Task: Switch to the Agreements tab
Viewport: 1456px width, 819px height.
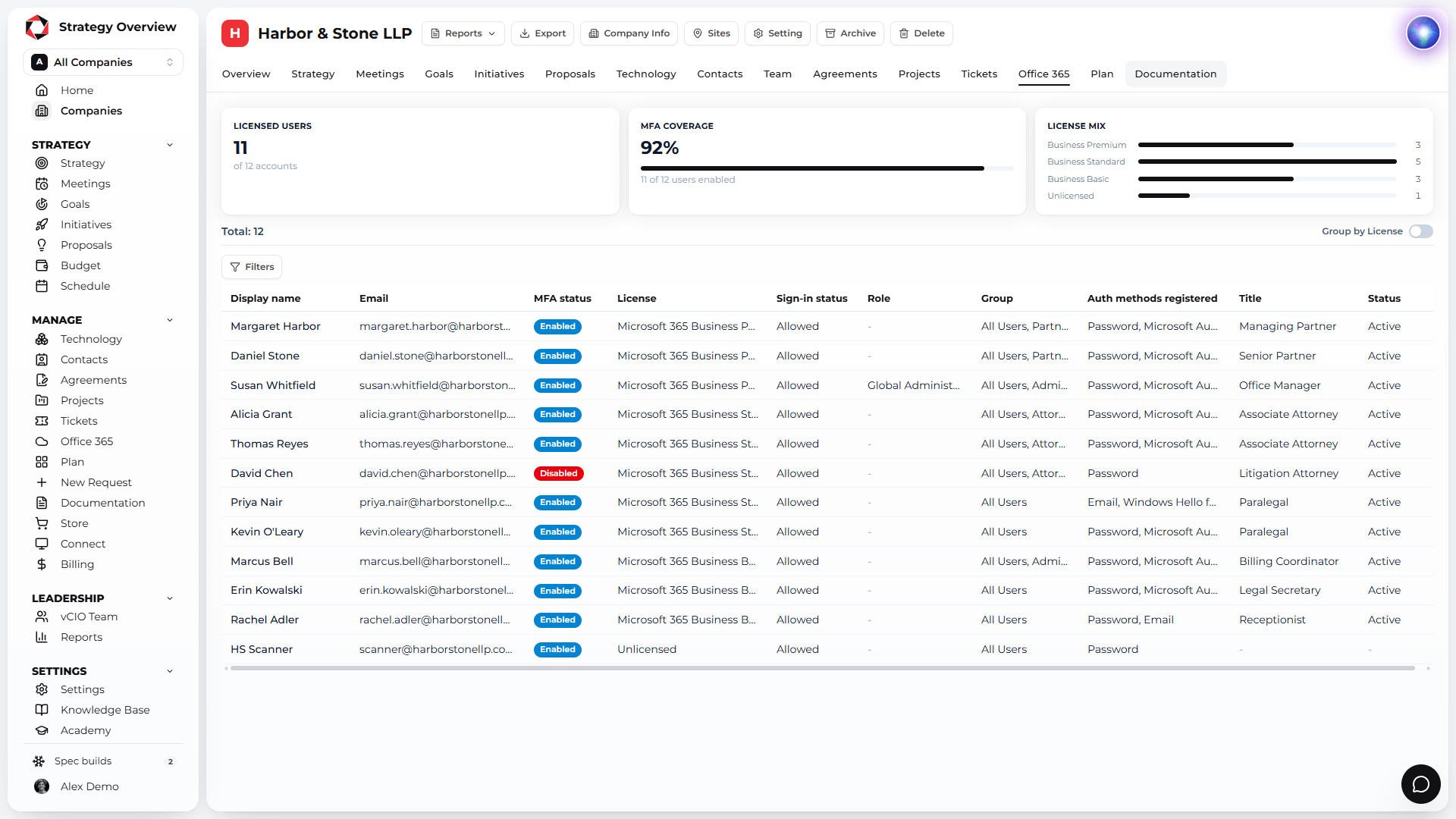Action: point(845,74)
